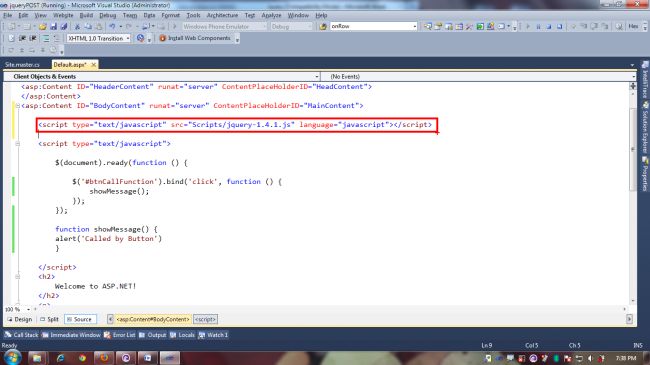This screenshot has width=650, height=365.
Task: Open the Tools menu
Action: (193, 15)
